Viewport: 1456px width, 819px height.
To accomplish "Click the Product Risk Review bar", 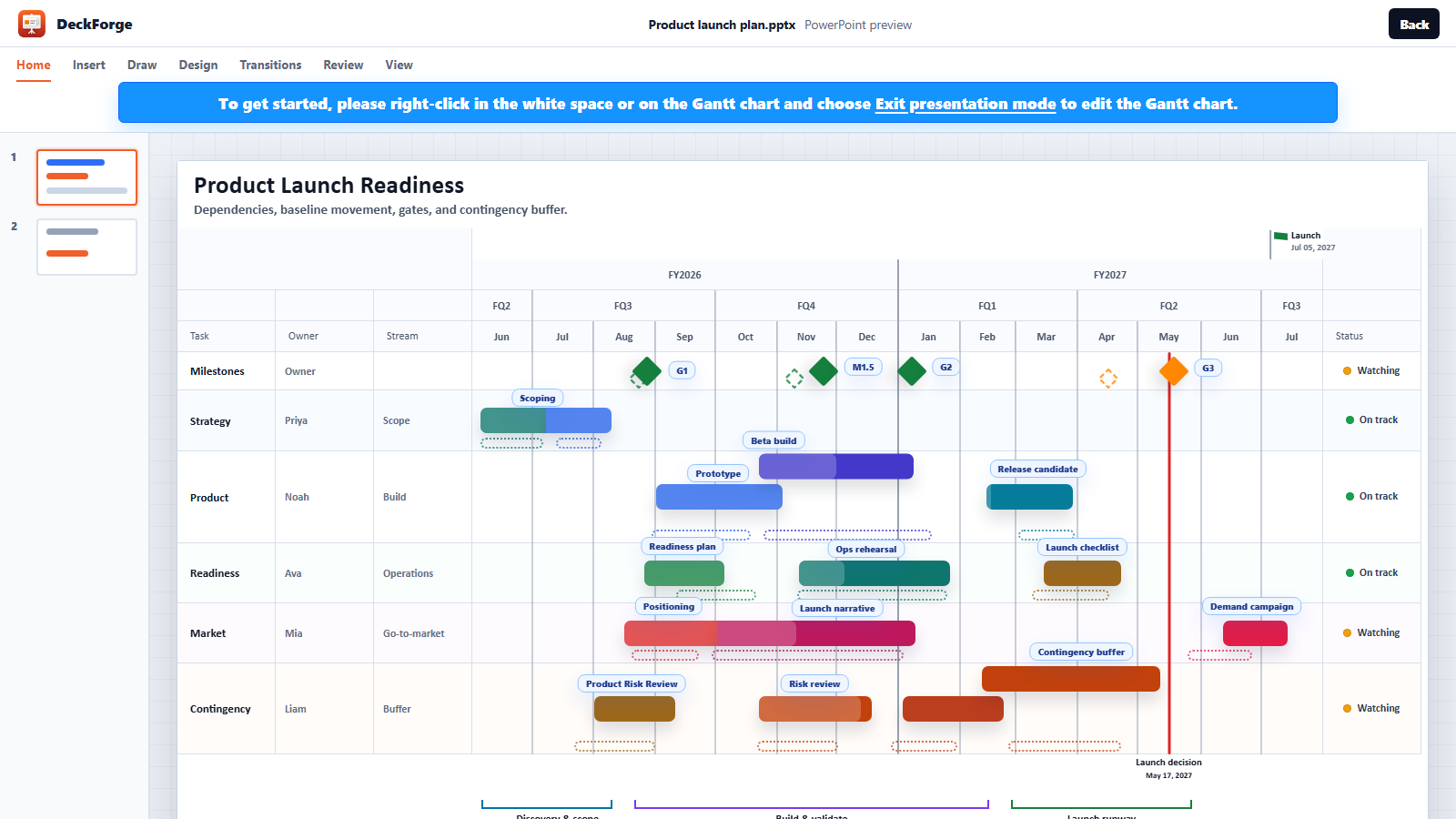I will click(x=634, y=709).
